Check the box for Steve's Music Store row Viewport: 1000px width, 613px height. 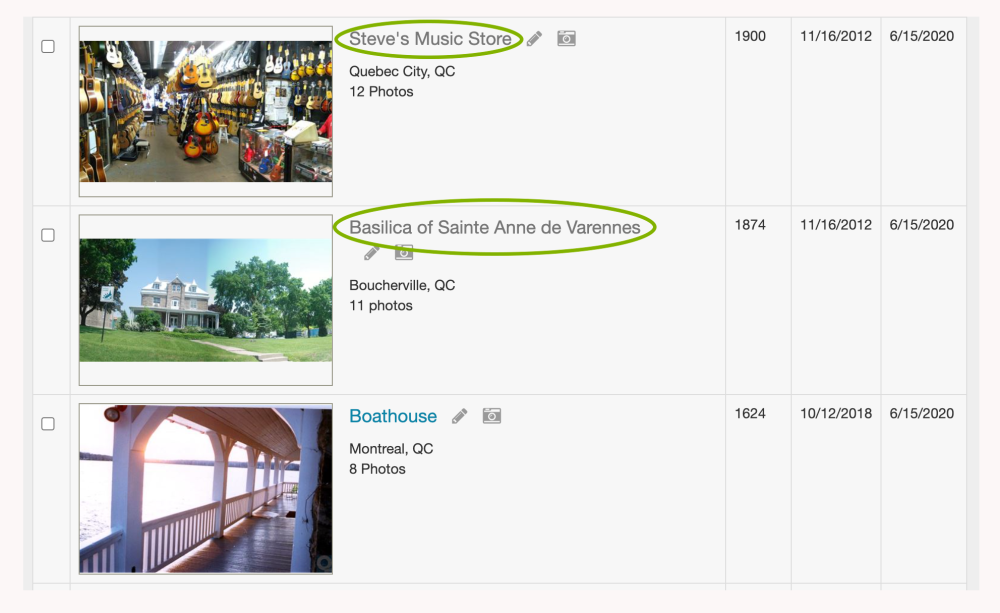[48, 47]
